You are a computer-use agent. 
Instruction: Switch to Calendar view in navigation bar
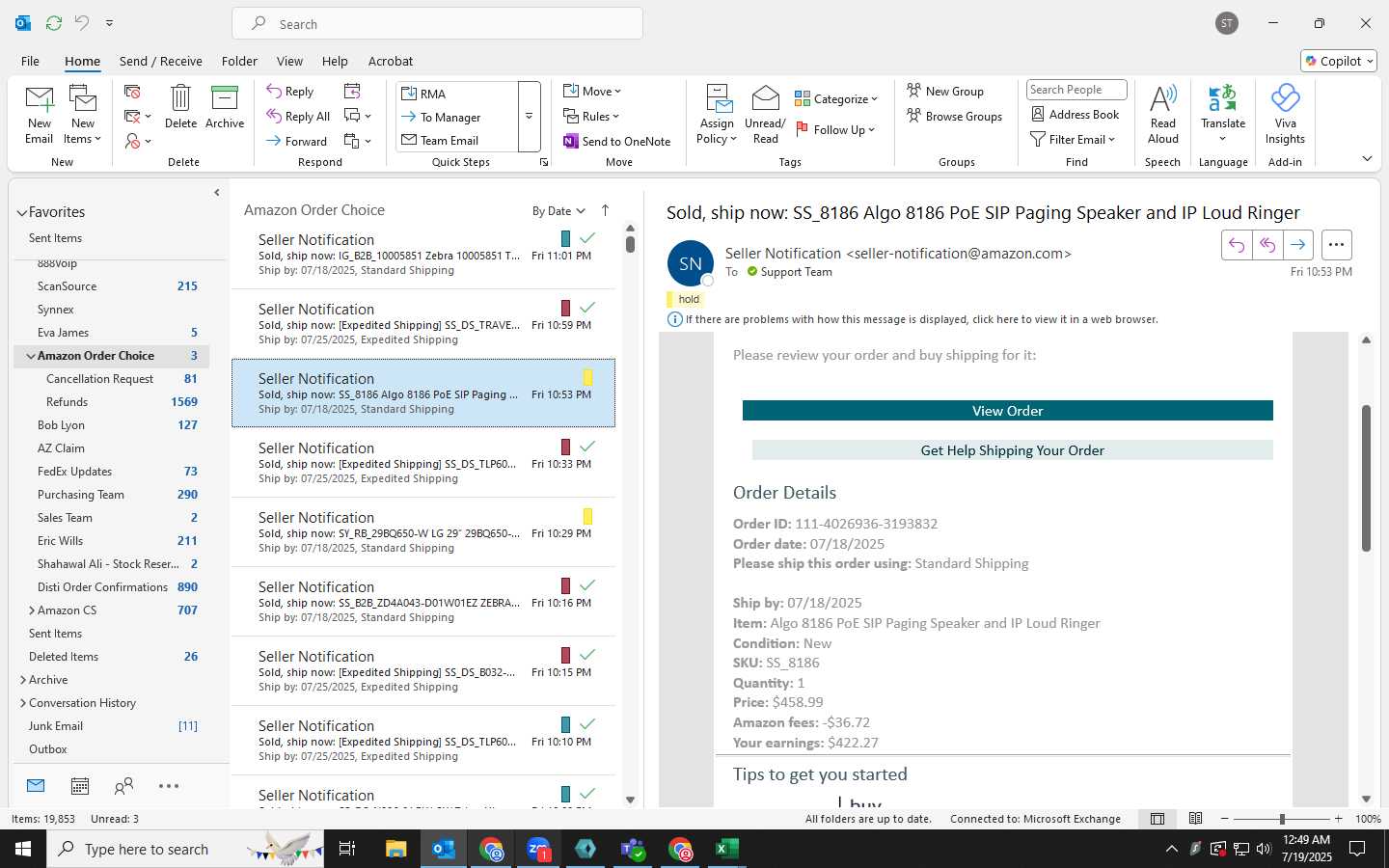80,786
